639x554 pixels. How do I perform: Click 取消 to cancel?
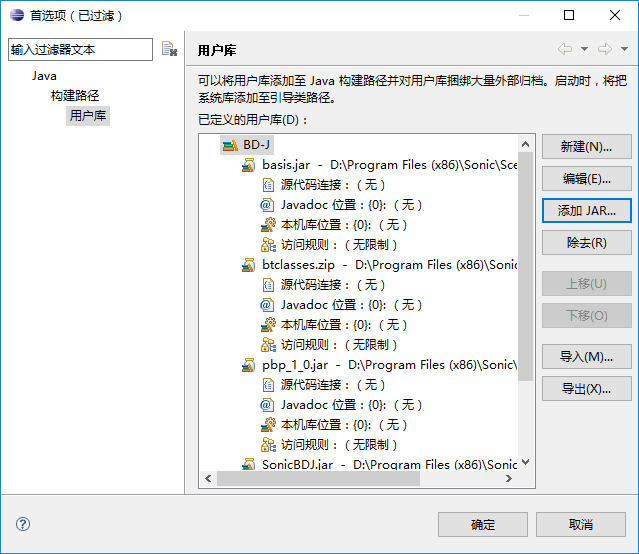click(581, 525)
